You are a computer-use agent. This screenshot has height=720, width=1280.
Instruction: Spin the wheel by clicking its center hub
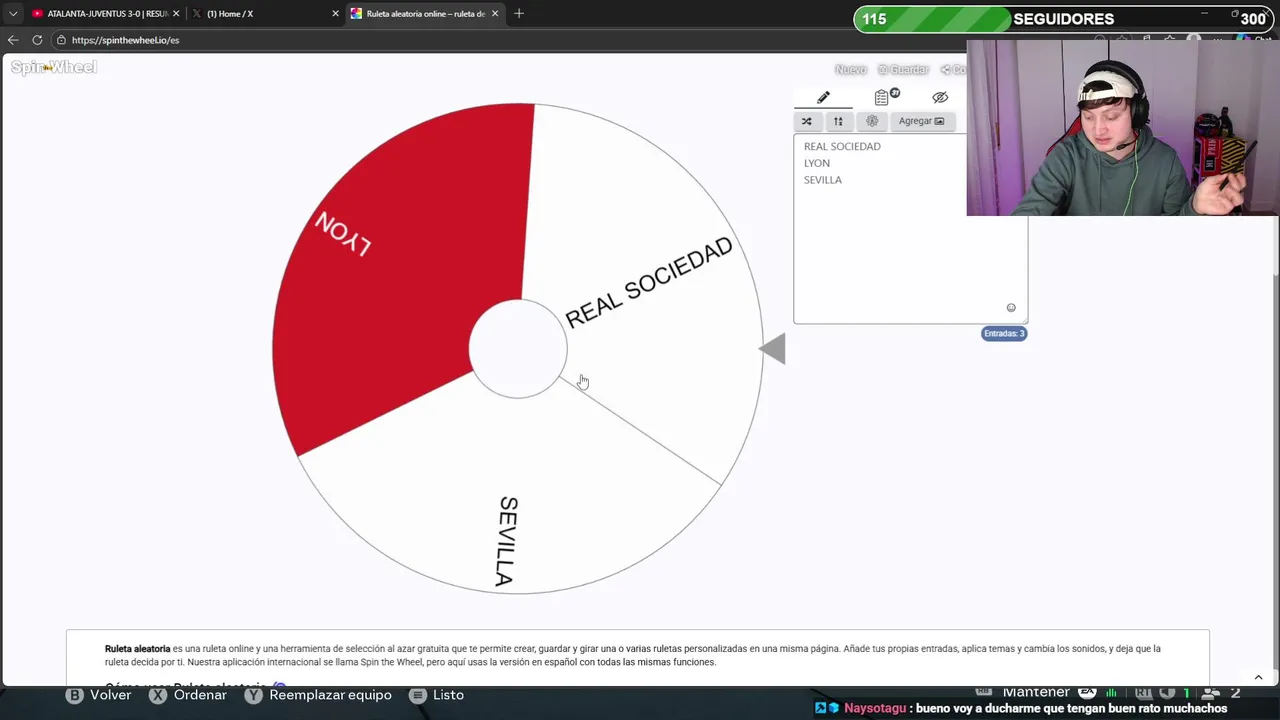click(518, 349)
